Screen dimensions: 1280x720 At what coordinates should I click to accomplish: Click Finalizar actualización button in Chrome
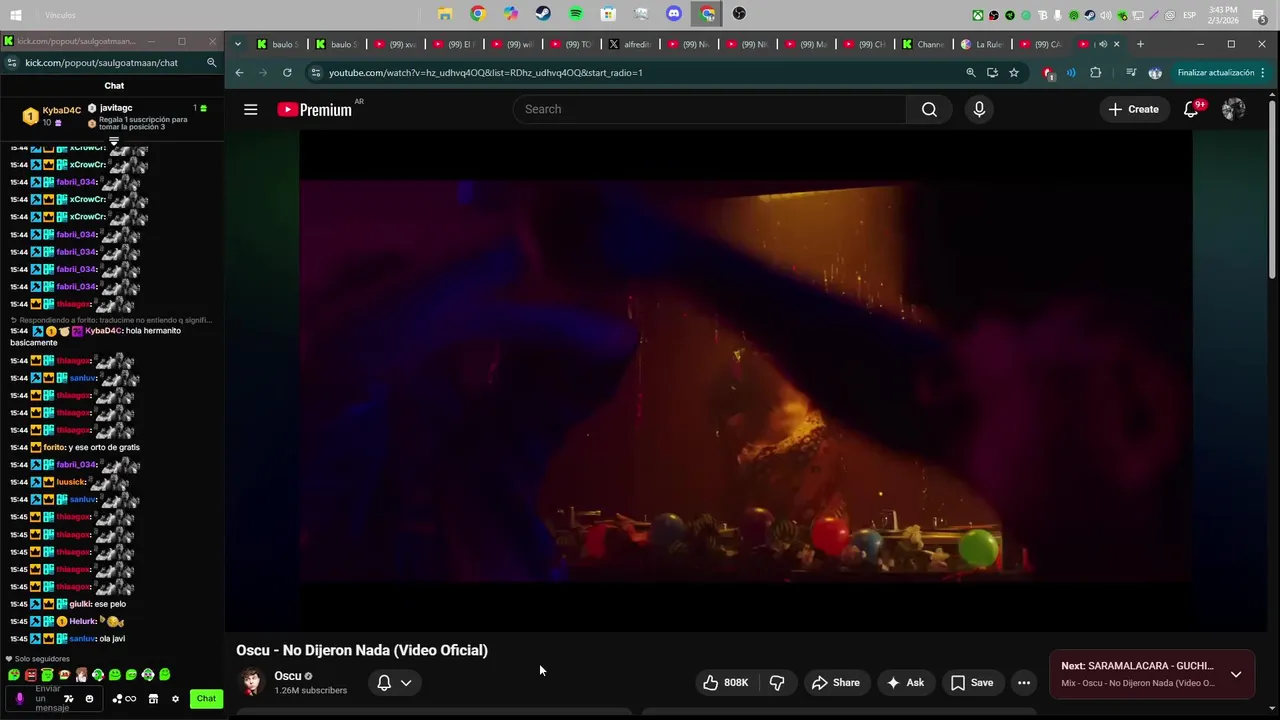click(x=1221, y=72)
